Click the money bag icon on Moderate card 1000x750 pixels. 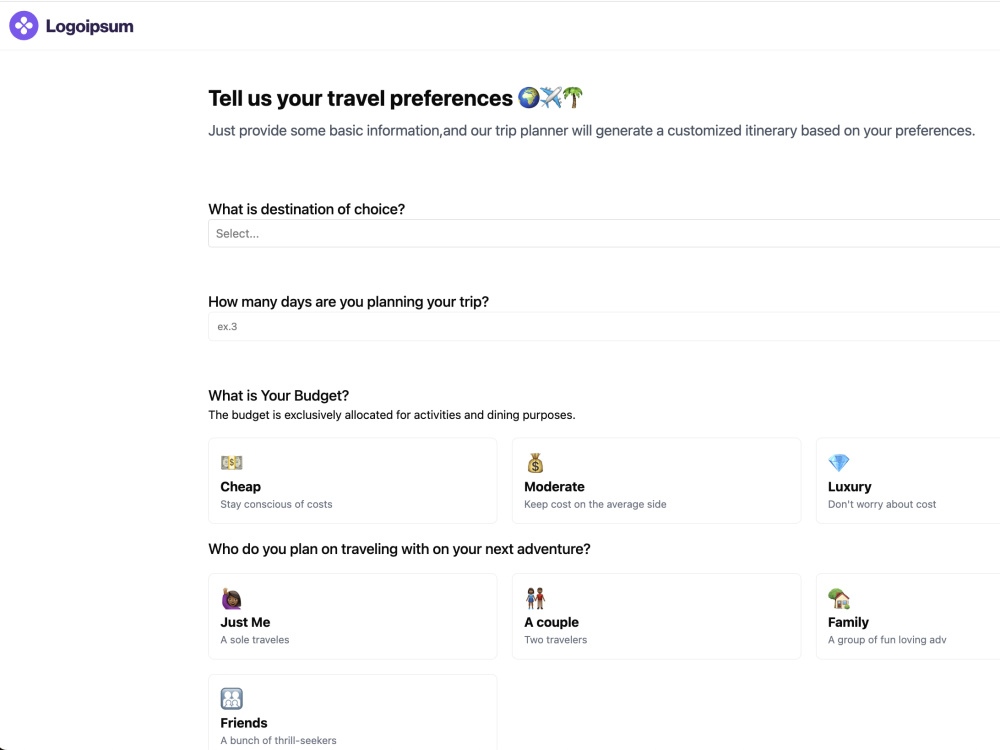tap(535, 462)
